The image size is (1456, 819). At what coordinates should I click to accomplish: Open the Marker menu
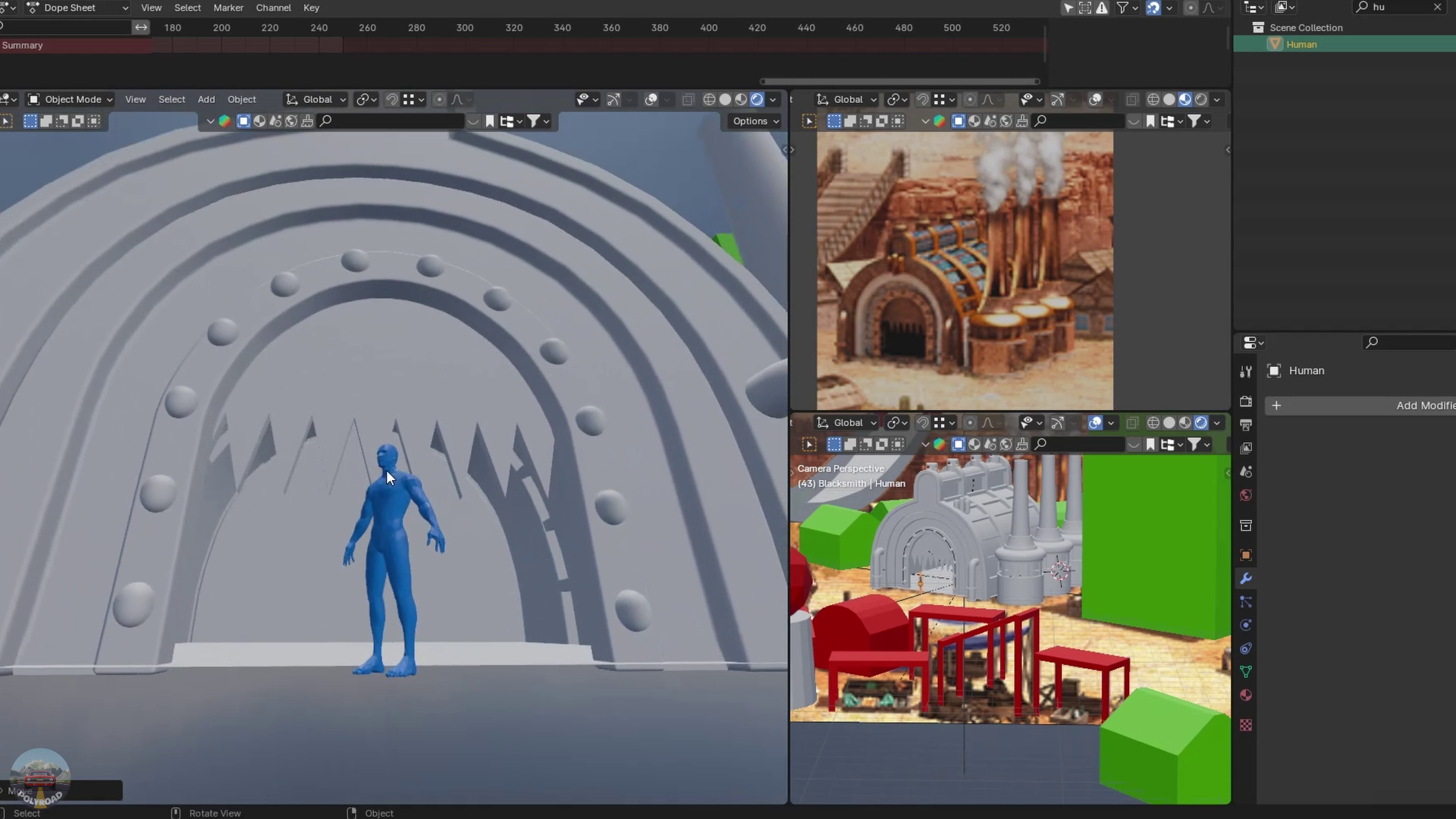(228, 8)
